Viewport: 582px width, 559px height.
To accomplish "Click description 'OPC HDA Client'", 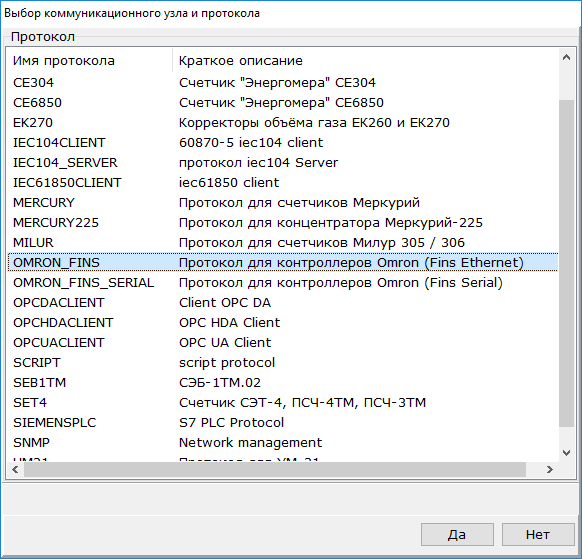I will coord(229,323).
